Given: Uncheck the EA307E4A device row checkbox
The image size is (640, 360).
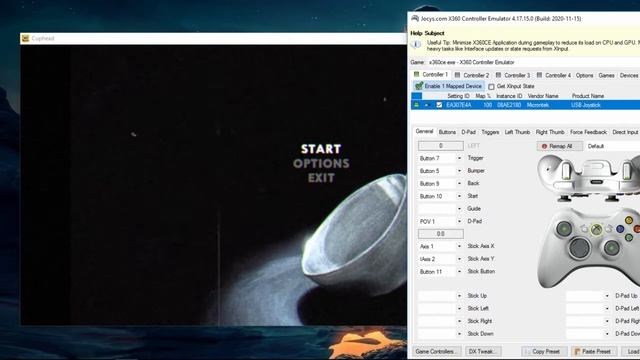Looking at the screenshot, I should tap(439, 105).
